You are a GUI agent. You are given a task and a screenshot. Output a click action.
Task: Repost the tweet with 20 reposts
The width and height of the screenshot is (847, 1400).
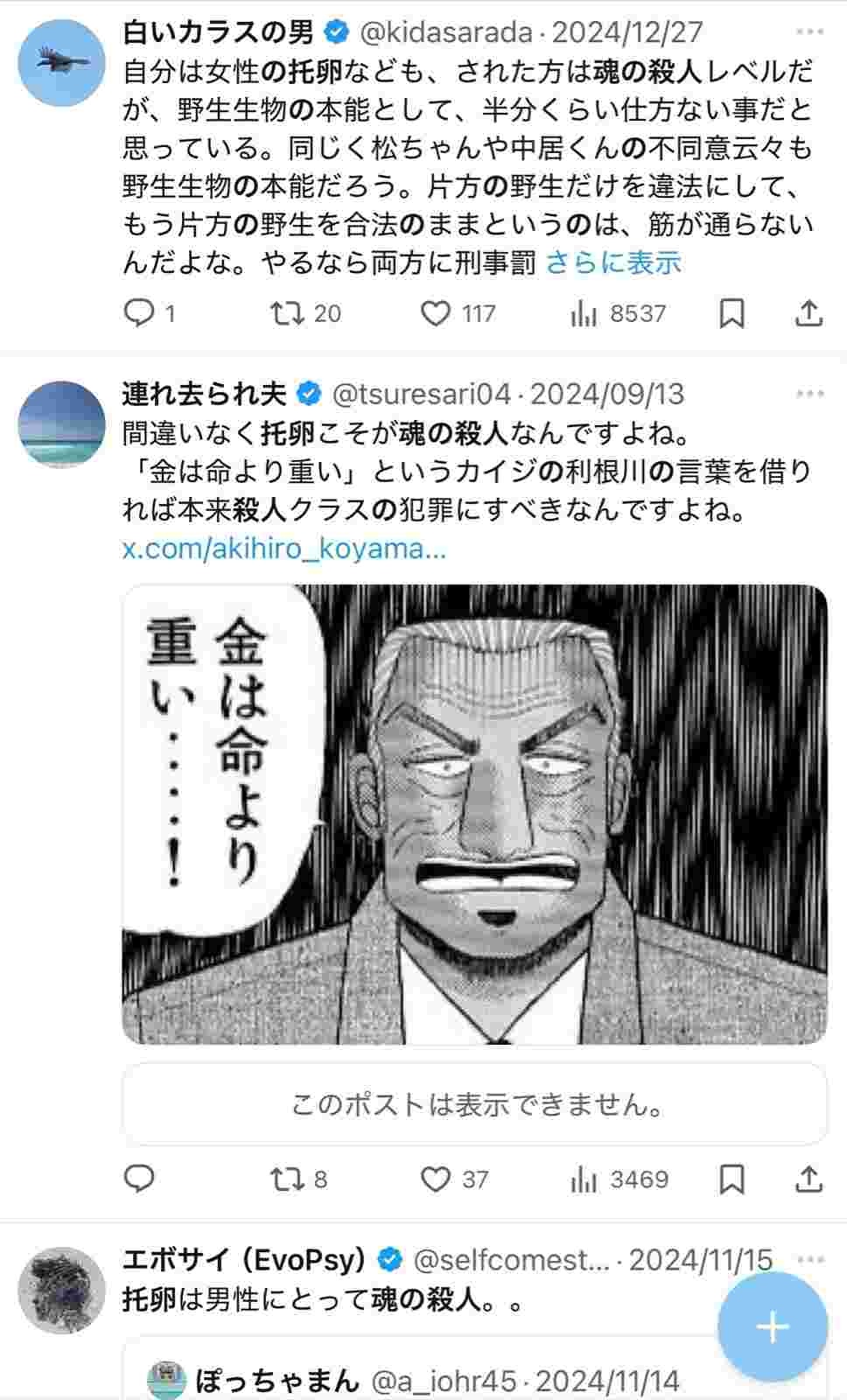coord(304,313)
